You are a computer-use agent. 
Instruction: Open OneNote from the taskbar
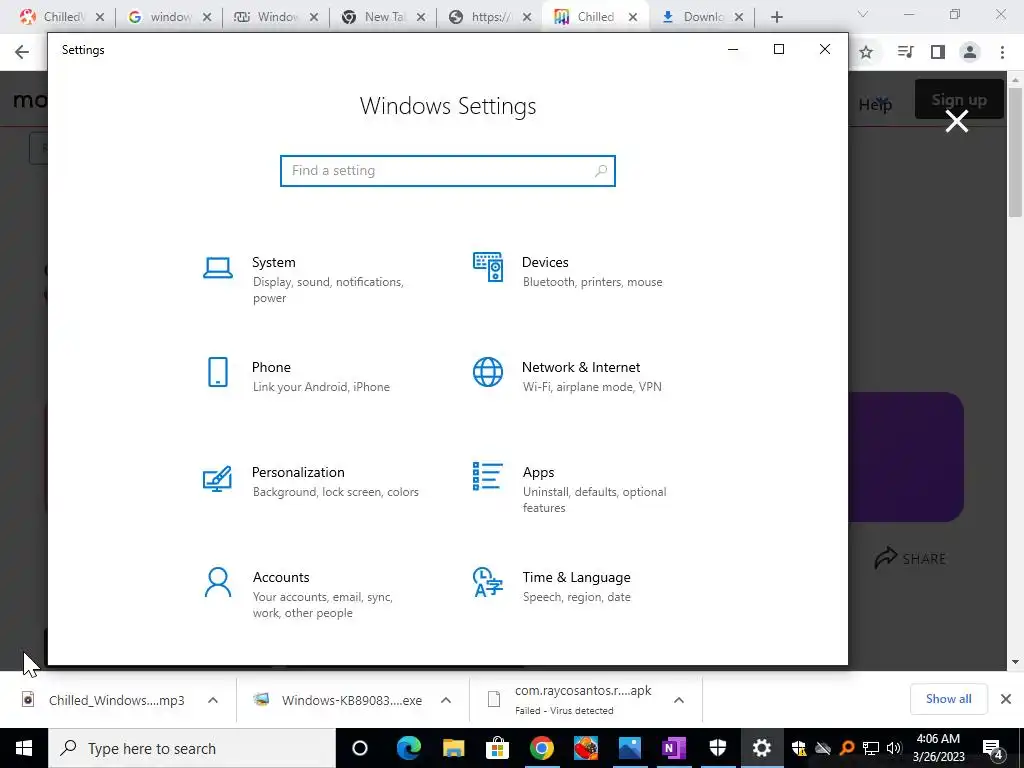pyautogui.click(x=674, y=748)
